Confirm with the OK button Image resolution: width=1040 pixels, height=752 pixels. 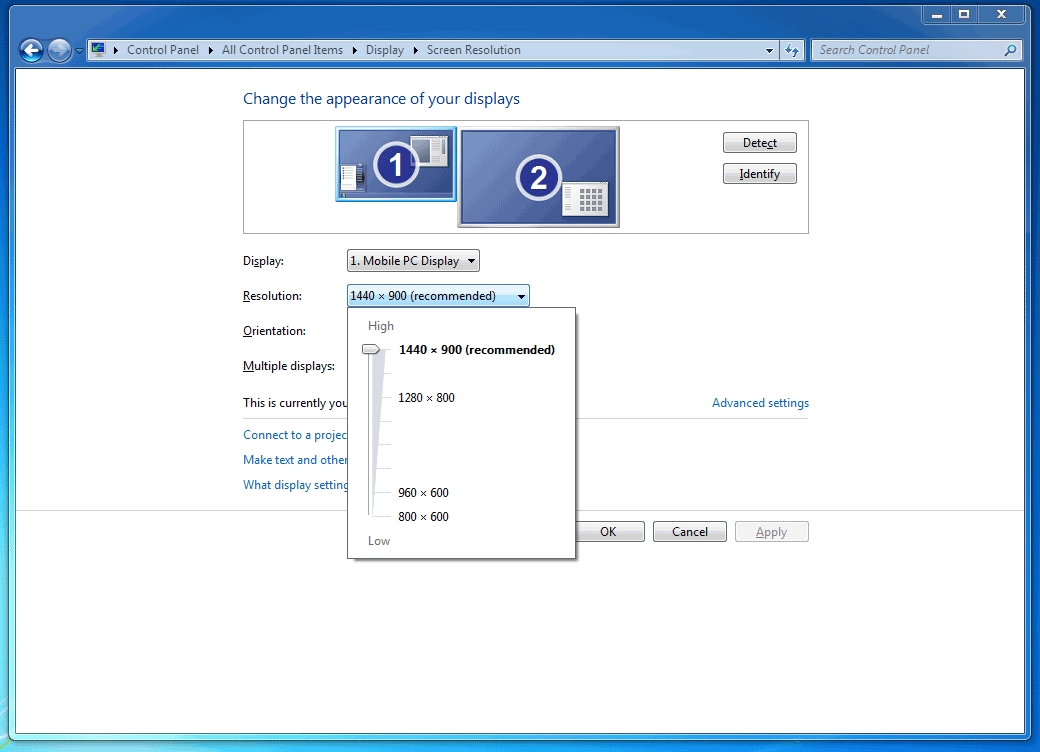608,532
